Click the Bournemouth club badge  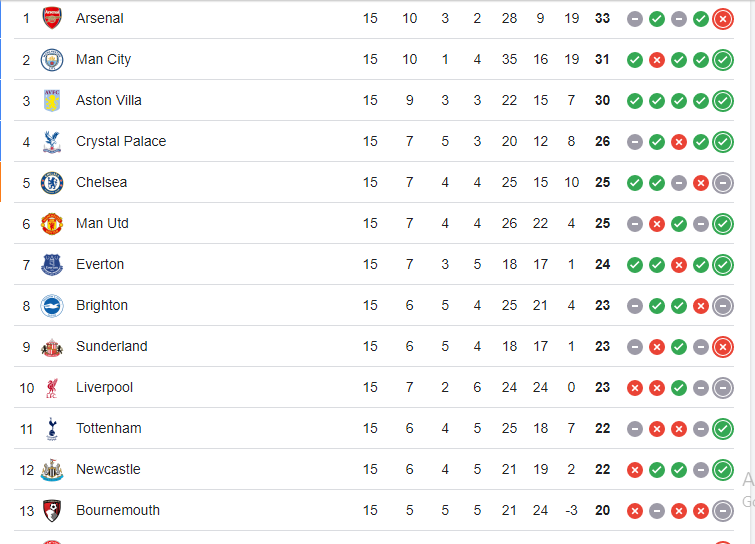coord(52,510)
